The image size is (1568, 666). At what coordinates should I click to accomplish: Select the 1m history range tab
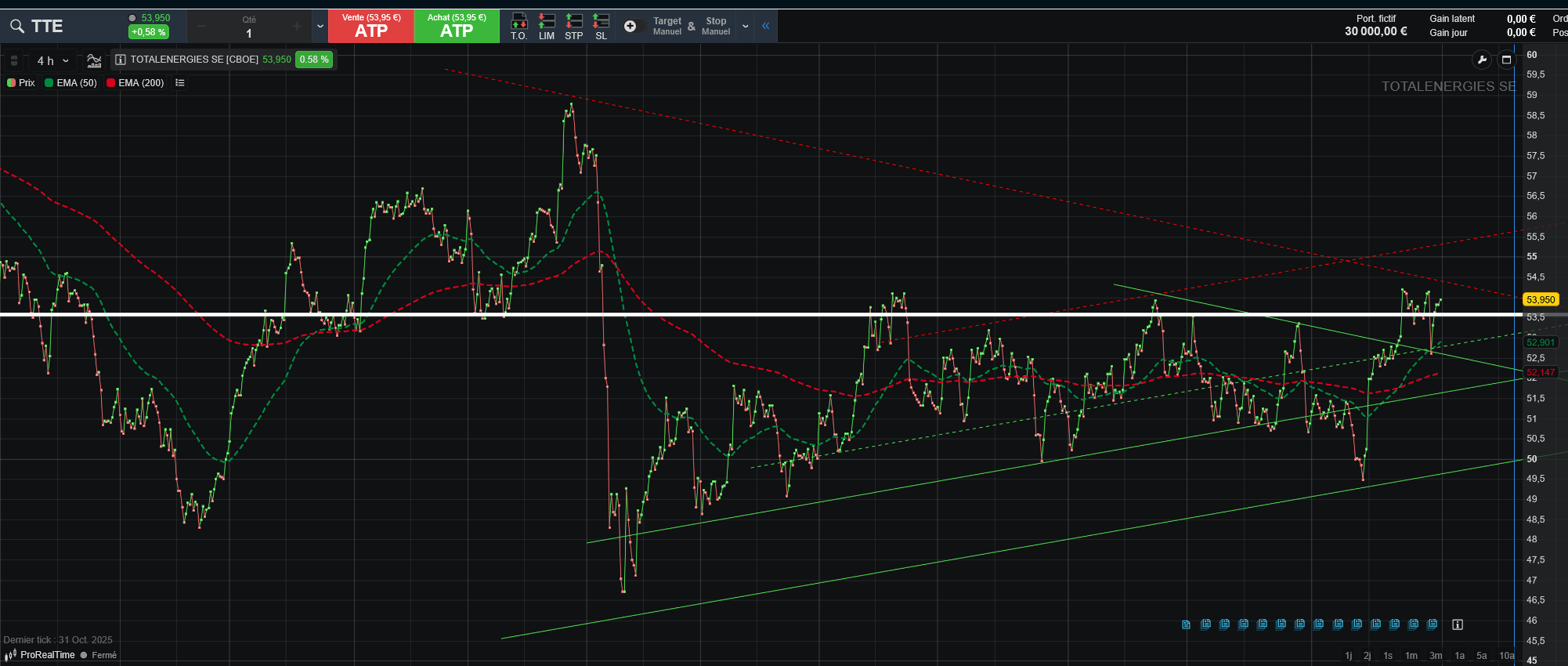click(1411, 656)
